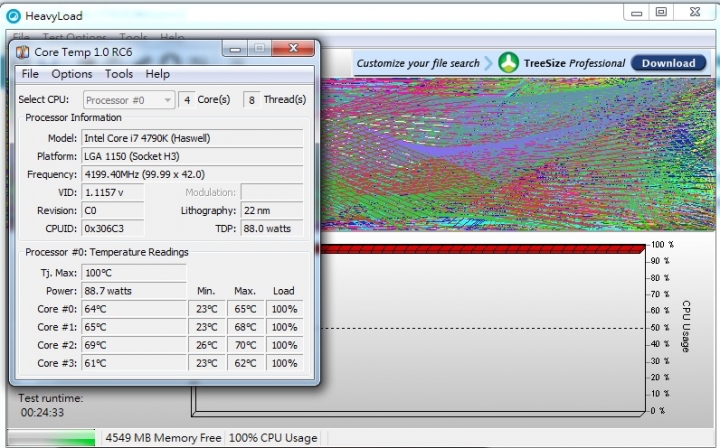
Task: Open the Tools menu in Core Temp
Action: [x=119, y=74]
